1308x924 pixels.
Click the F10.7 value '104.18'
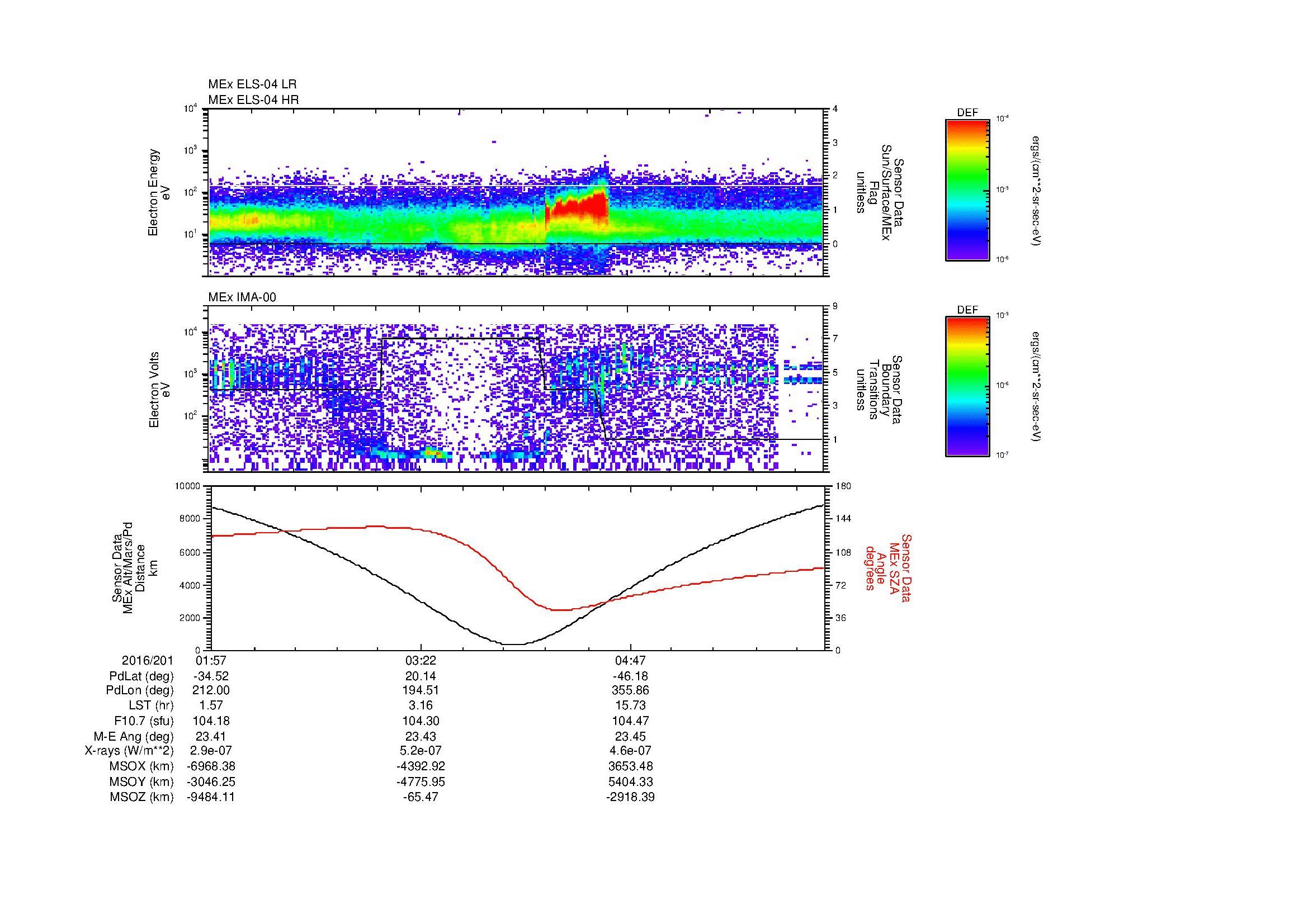tap(211, 721)
